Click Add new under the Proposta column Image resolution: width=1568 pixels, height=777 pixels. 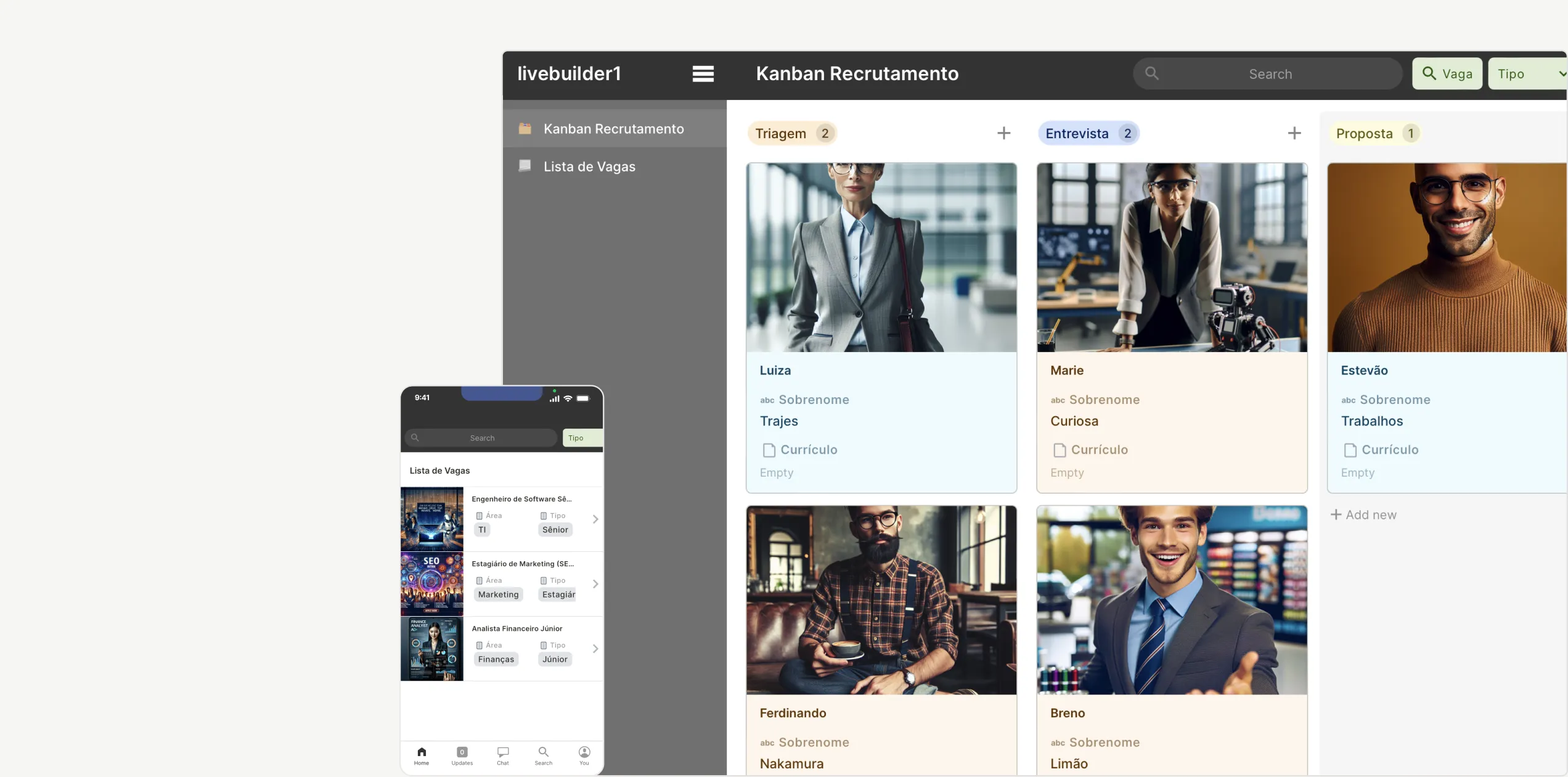[x=1363, y=515]
